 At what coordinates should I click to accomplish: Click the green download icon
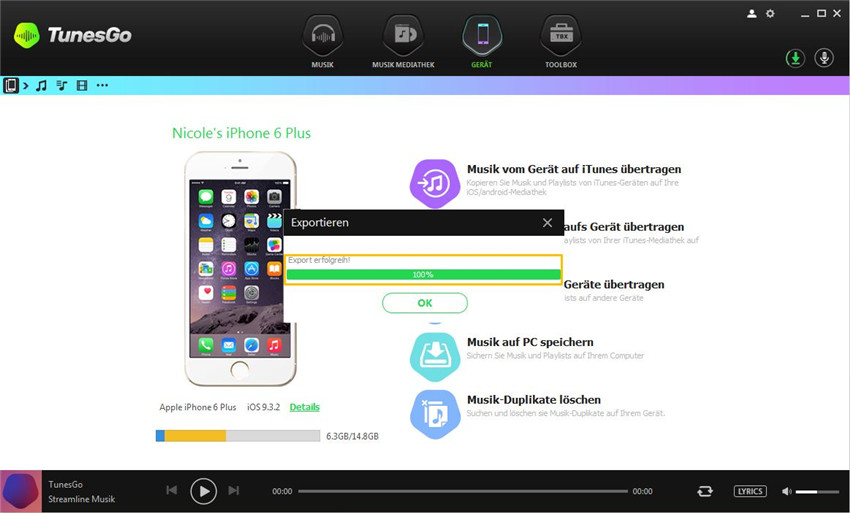pyautogui.click(x=795, y=58)
